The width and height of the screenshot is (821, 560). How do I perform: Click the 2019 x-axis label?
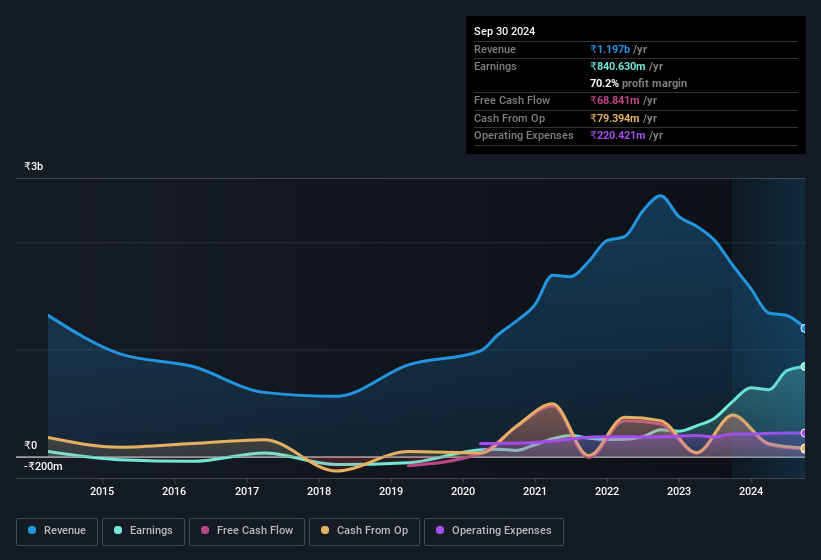391,491
